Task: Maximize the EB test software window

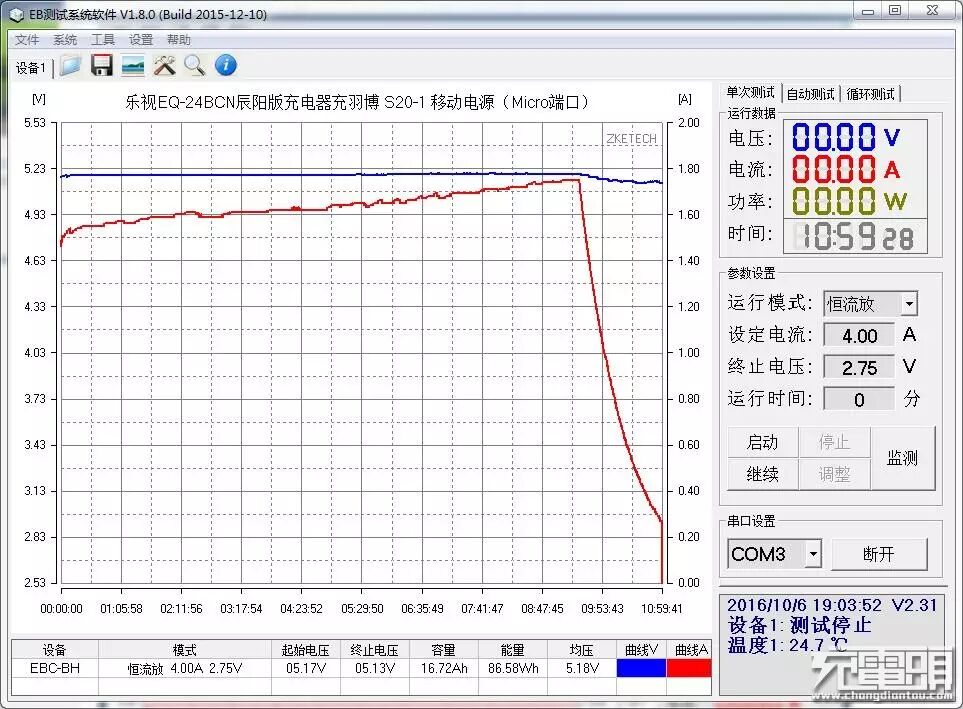Action: [895, 11]
